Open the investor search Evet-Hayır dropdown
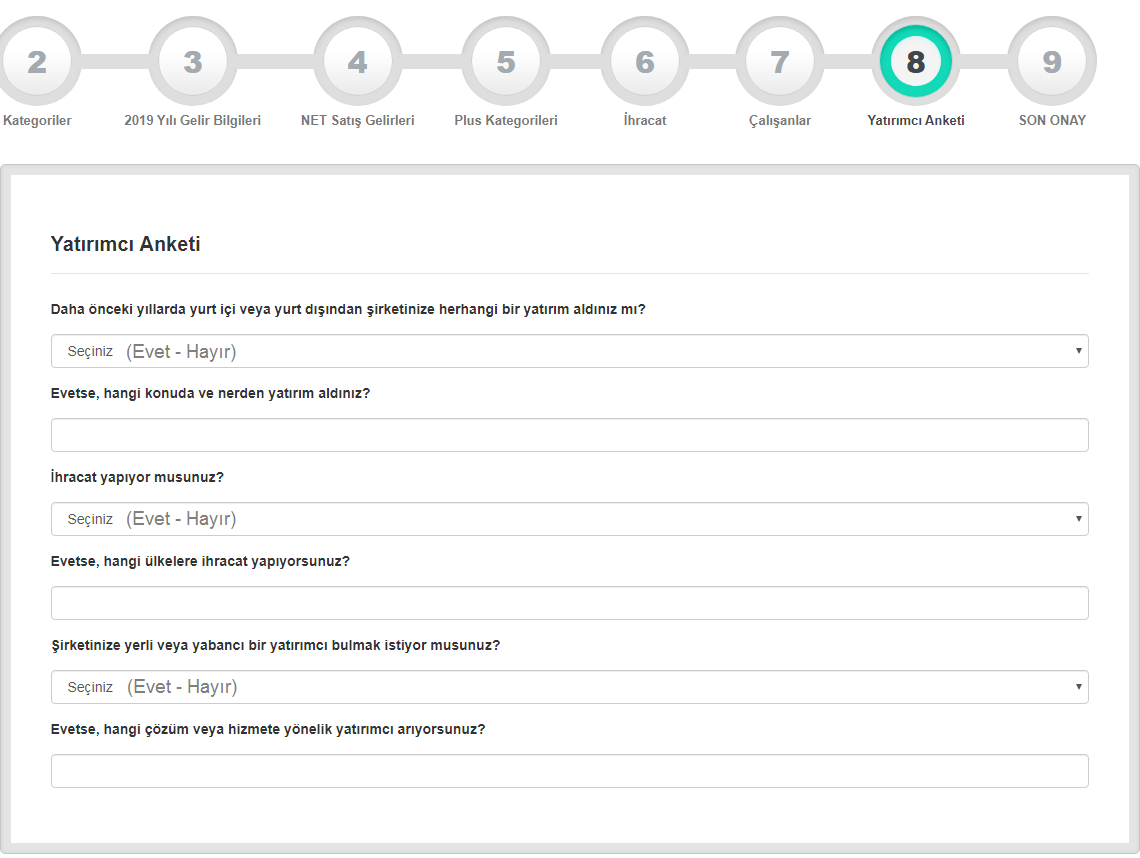Viewport: 1140px width, 858px height. 569,687
